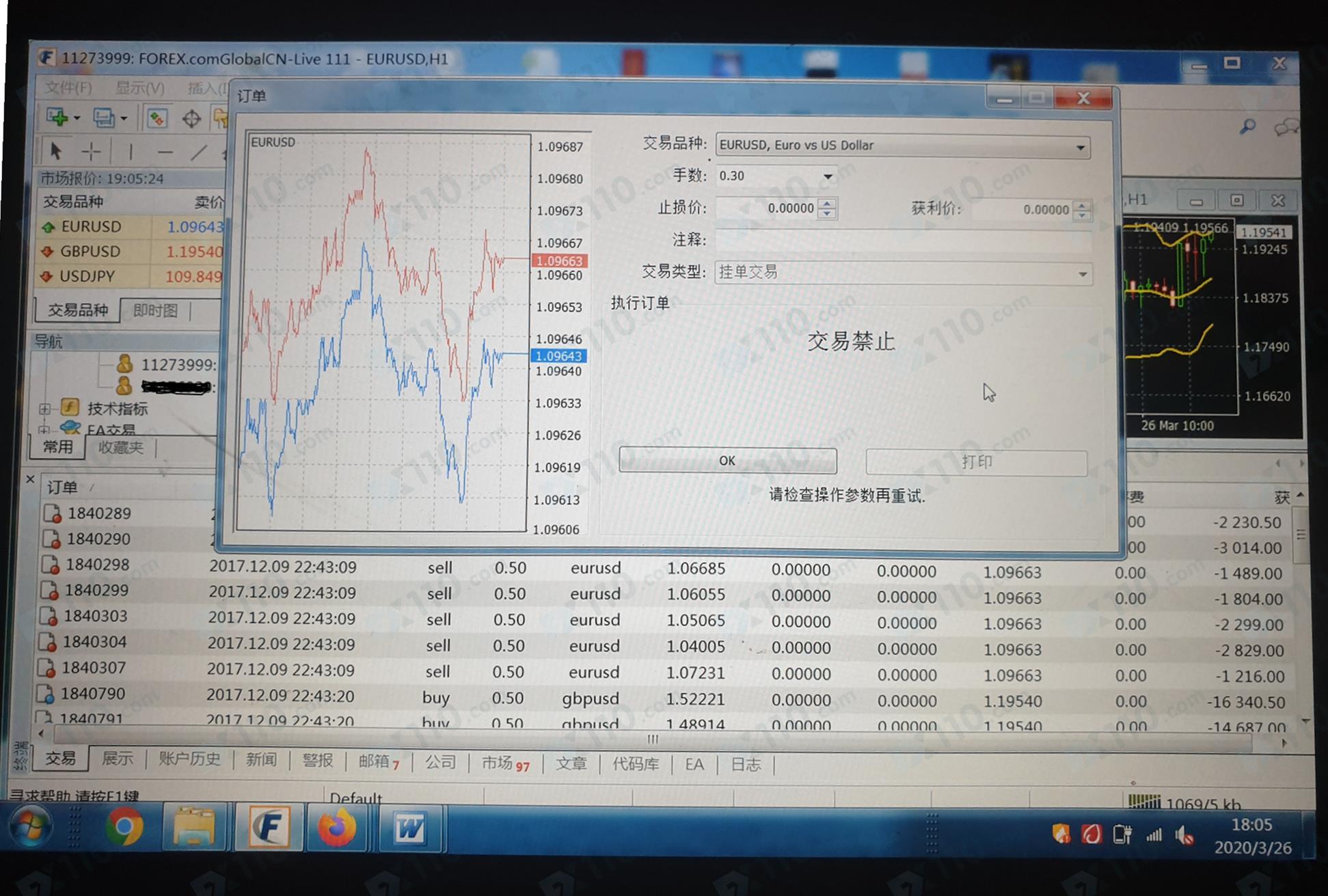The width and height of the screenshot is (1328, 896).
Task: Expand the EA交易 tree node
Action: (44, 430)
